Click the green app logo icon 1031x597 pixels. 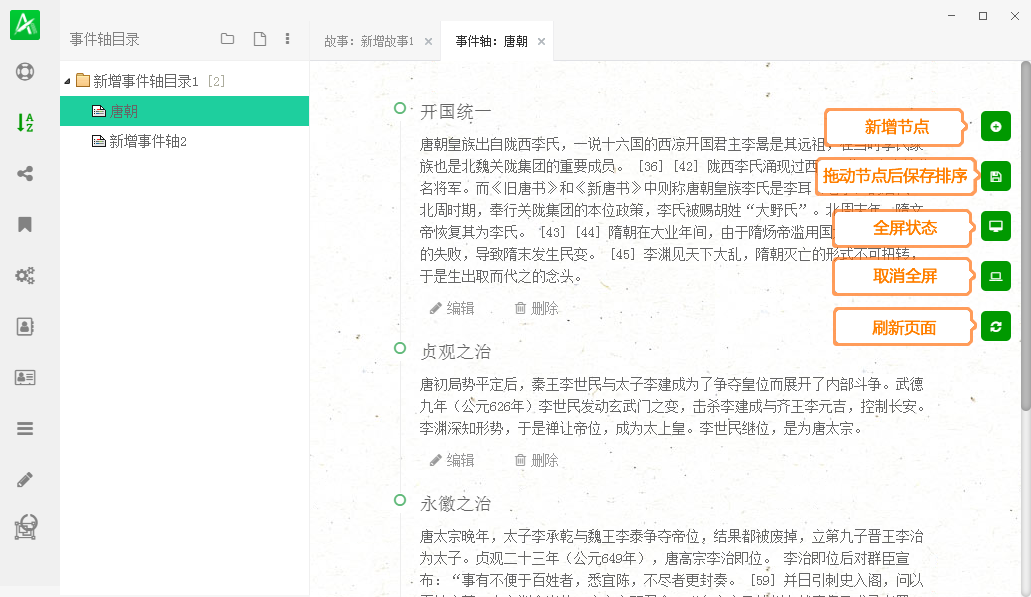coord(25,24)
